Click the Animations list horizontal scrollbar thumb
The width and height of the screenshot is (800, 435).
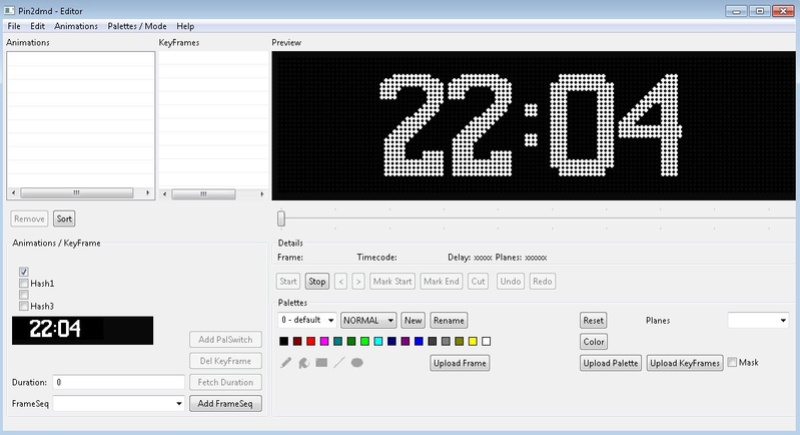click(x=77, y=193)
